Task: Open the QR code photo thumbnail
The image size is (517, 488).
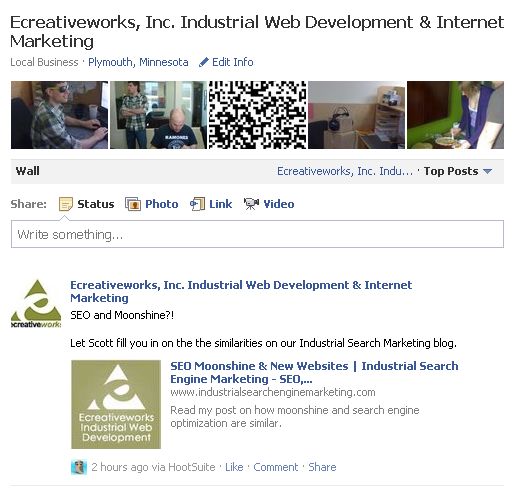Action: (x=257, y=115)
